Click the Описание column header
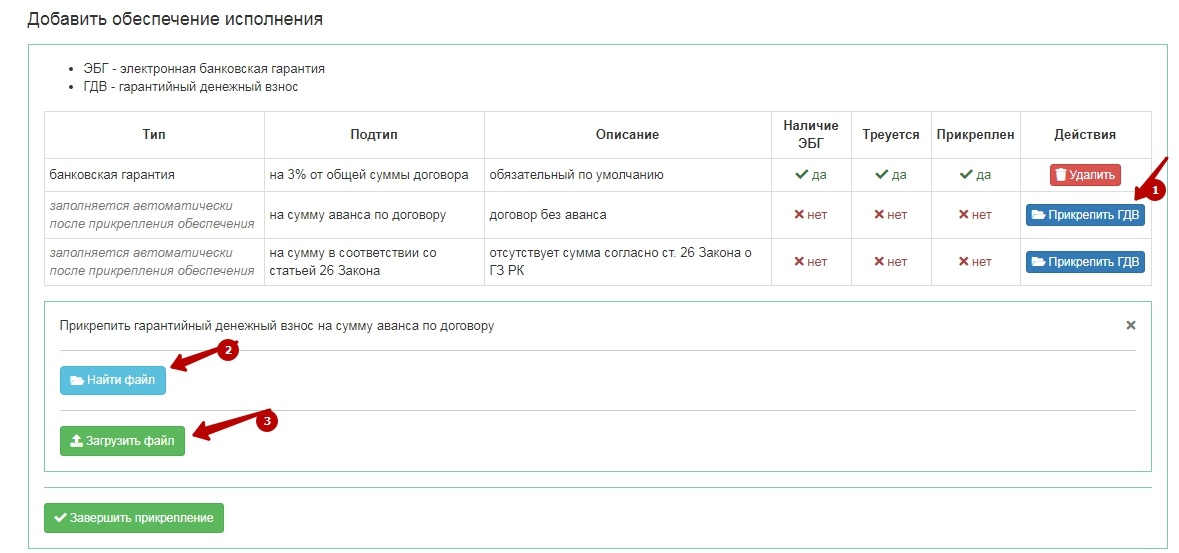The image size is (1179, 553). 627,135
